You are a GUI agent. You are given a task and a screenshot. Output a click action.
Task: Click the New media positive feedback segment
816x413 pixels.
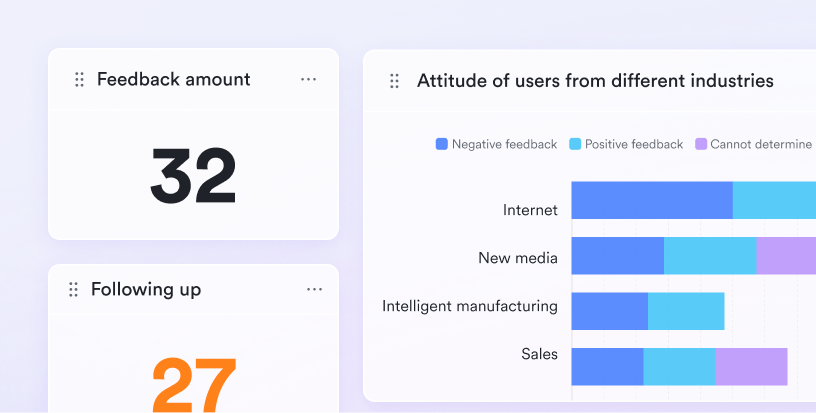pos(710,256)
